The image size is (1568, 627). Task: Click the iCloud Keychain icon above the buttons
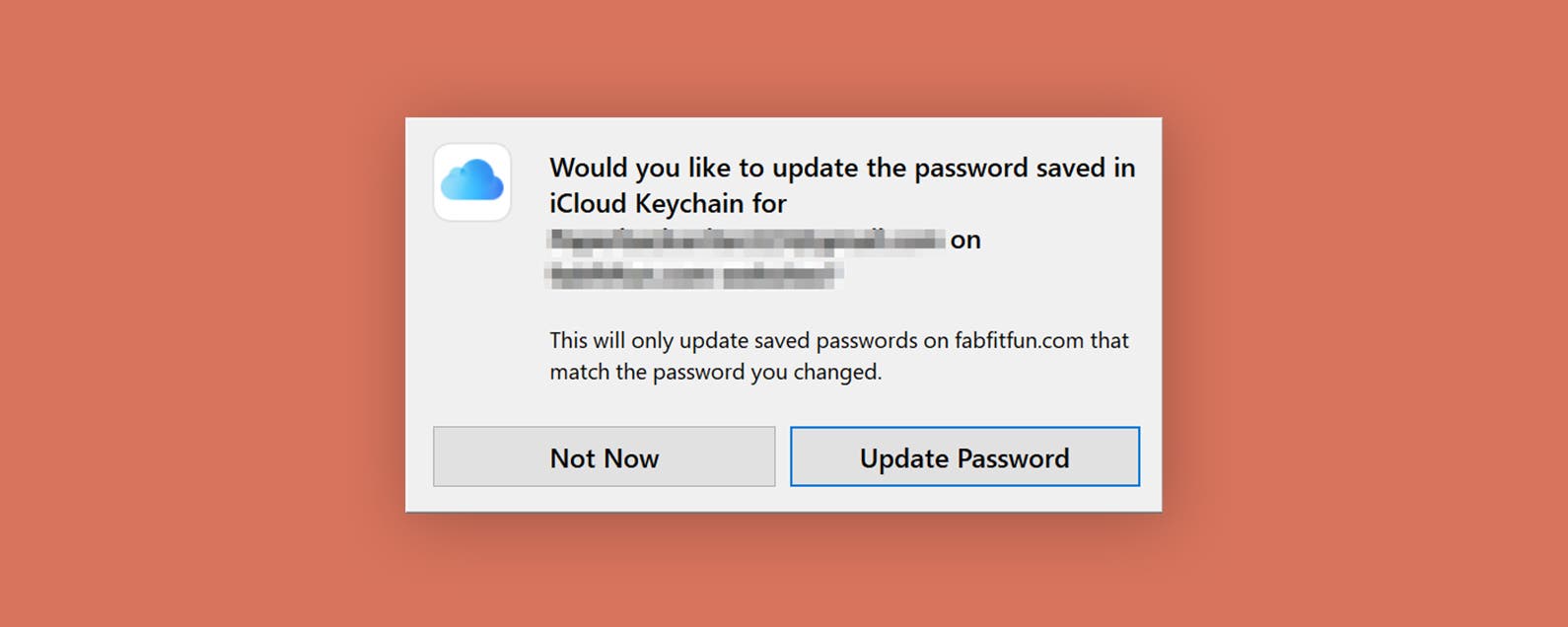(x=473, y=182)
